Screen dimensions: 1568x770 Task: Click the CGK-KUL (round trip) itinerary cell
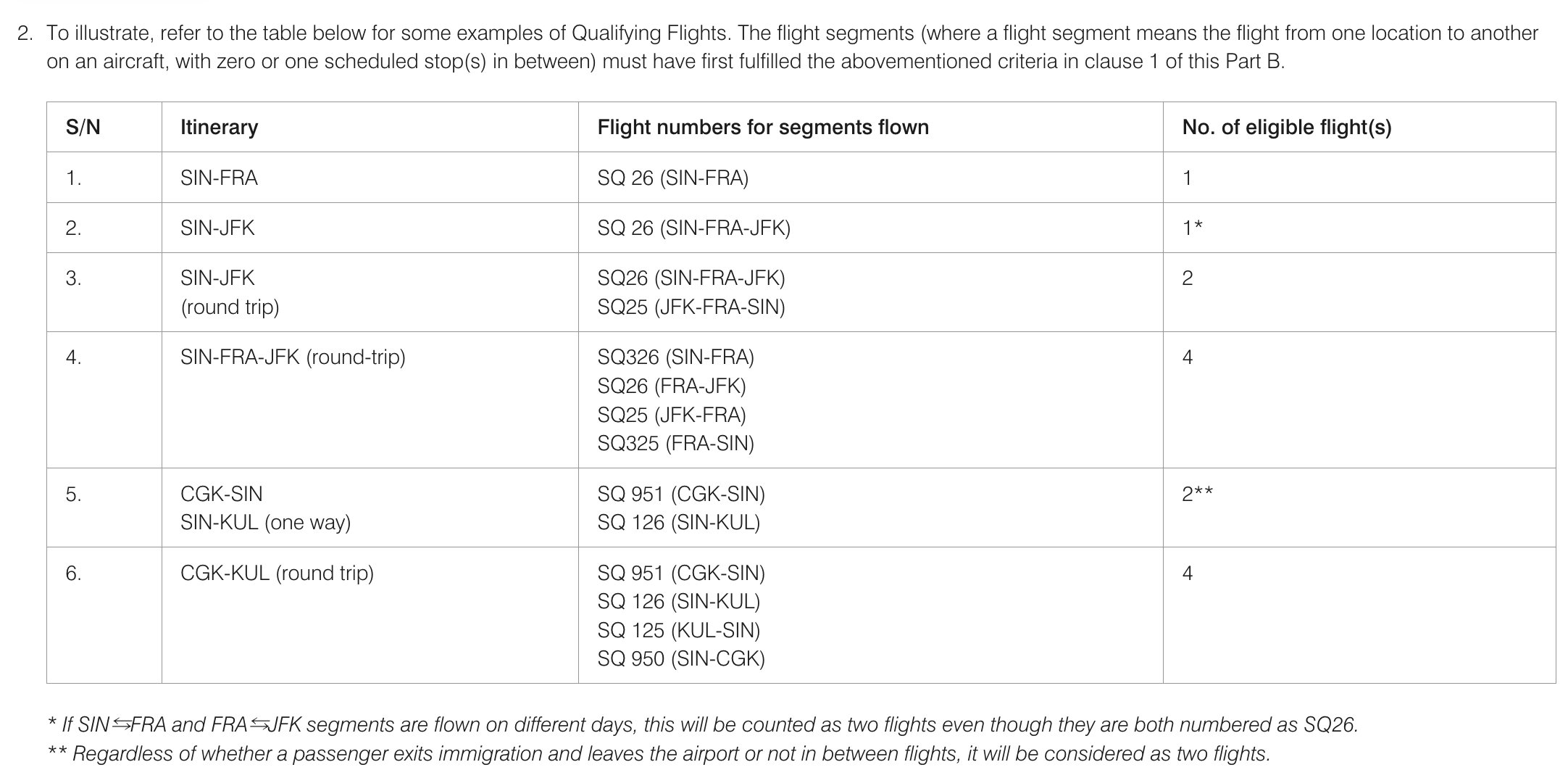[x=277, y=574]
